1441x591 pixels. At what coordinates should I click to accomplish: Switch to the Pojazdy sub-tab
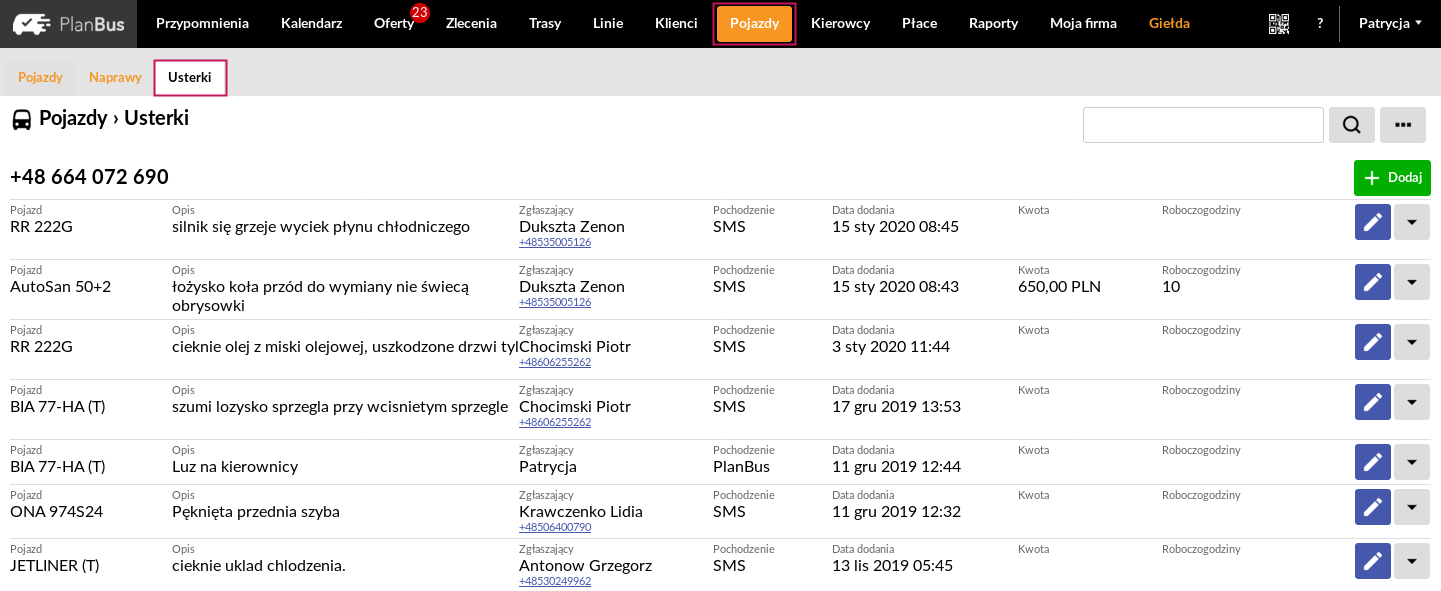coord(40,77)
